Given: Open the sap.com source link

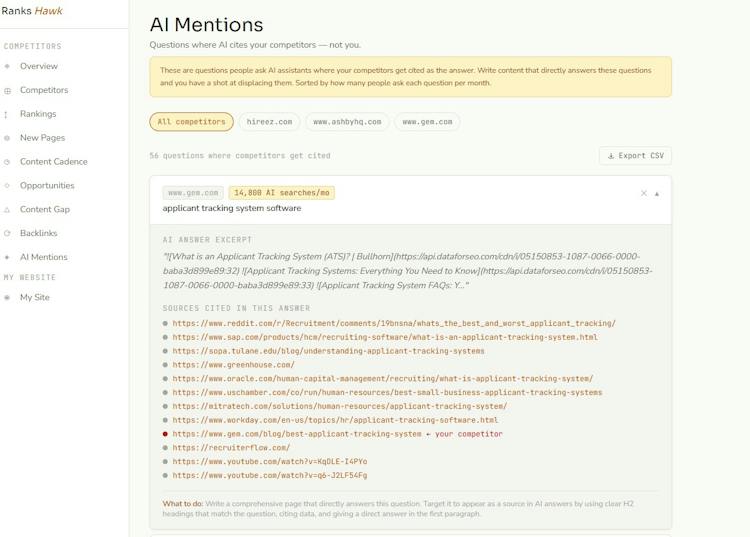Looking at the screenshot, I should pos(385,337).
